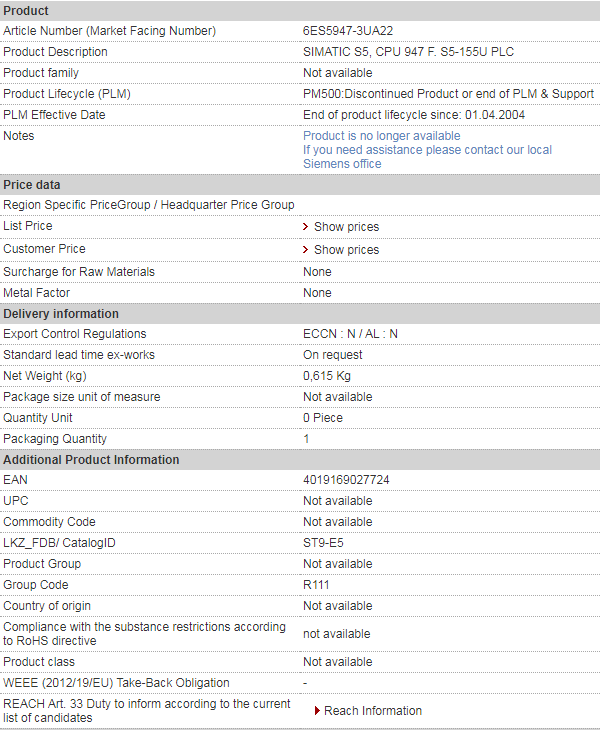Image resolution: width=604 pixels, height=730 pixels.
Task: Click the article number 6ES5947-3UA22
Action: coord(348,31)
